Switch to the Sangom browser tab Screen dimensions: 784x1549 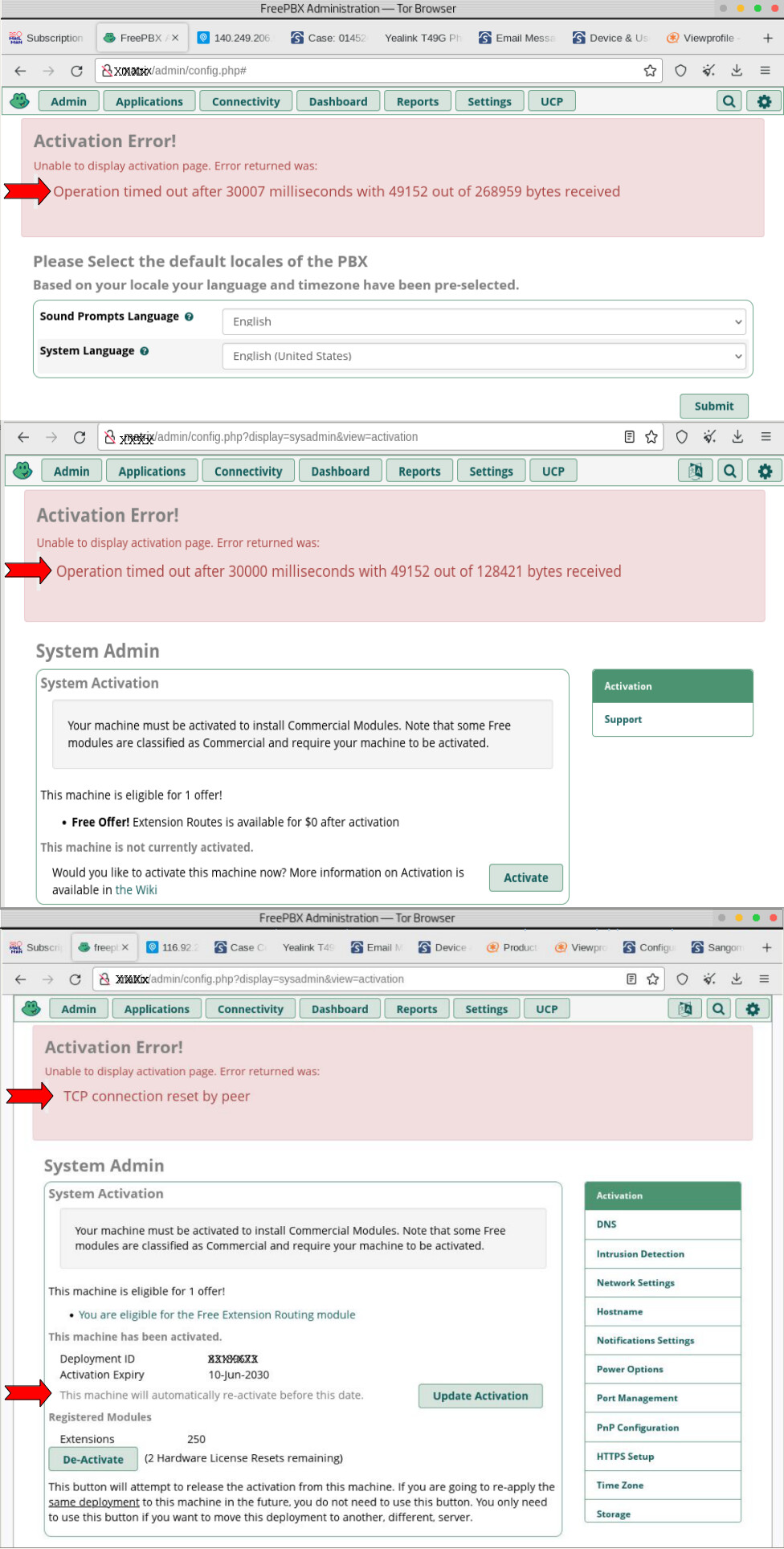[718, 947]
